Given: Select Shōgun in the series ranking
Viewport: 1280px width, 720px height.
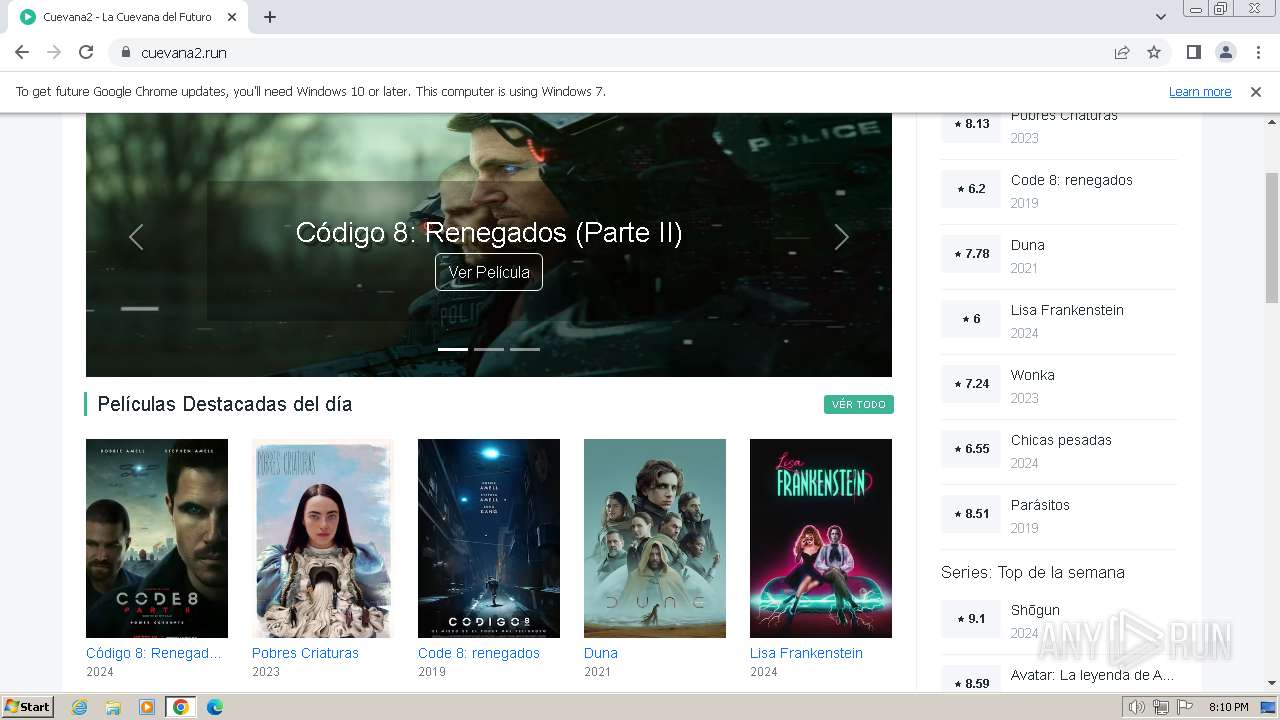Looking at the screenshot, I should tap(1035, 610).
